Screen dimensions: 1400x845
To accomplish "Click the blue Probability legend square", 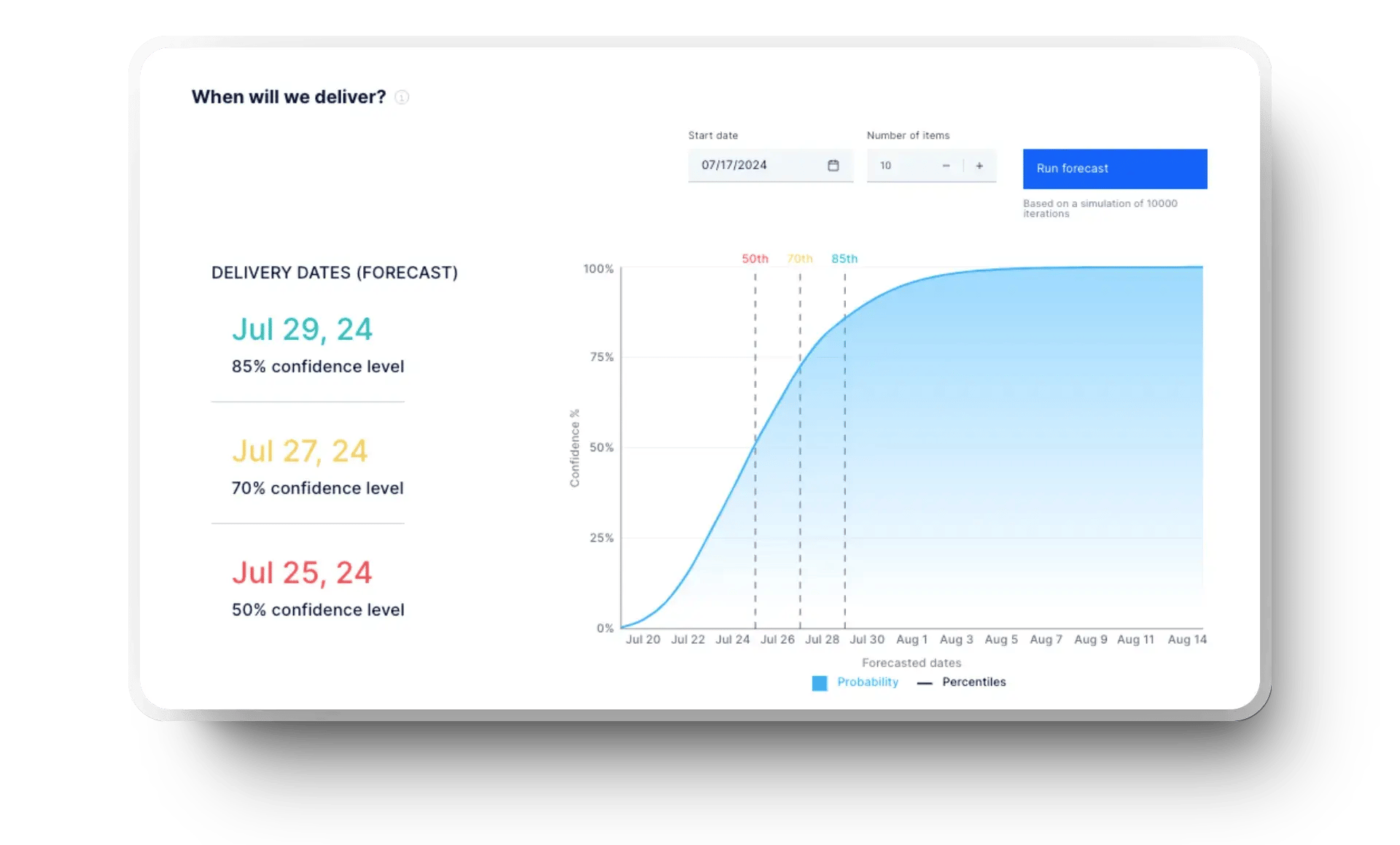I will pyautogui.click(x=819, y=682).
